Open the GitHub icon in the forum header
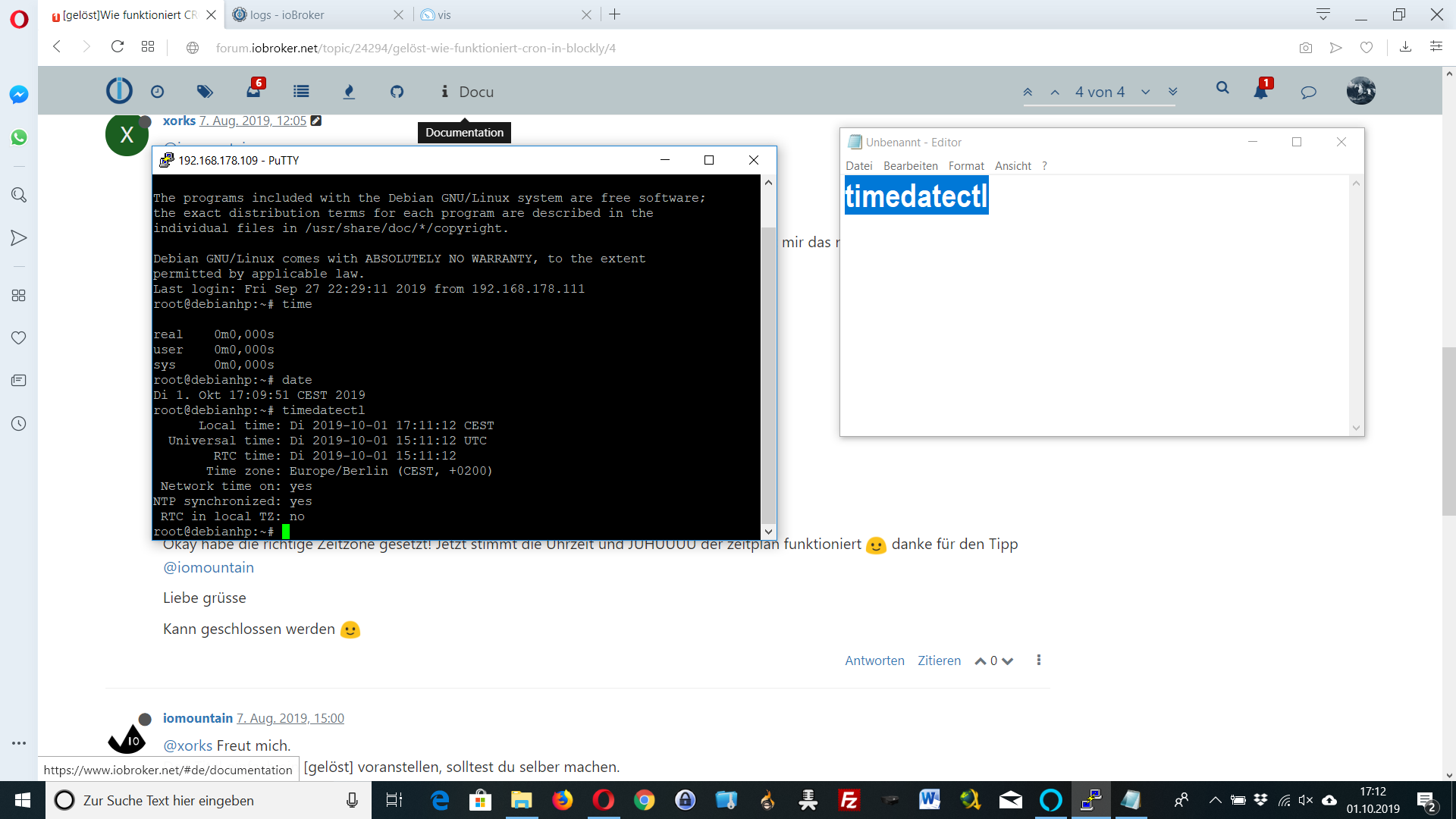This screenshot has width=1456, height=819. 397,91
